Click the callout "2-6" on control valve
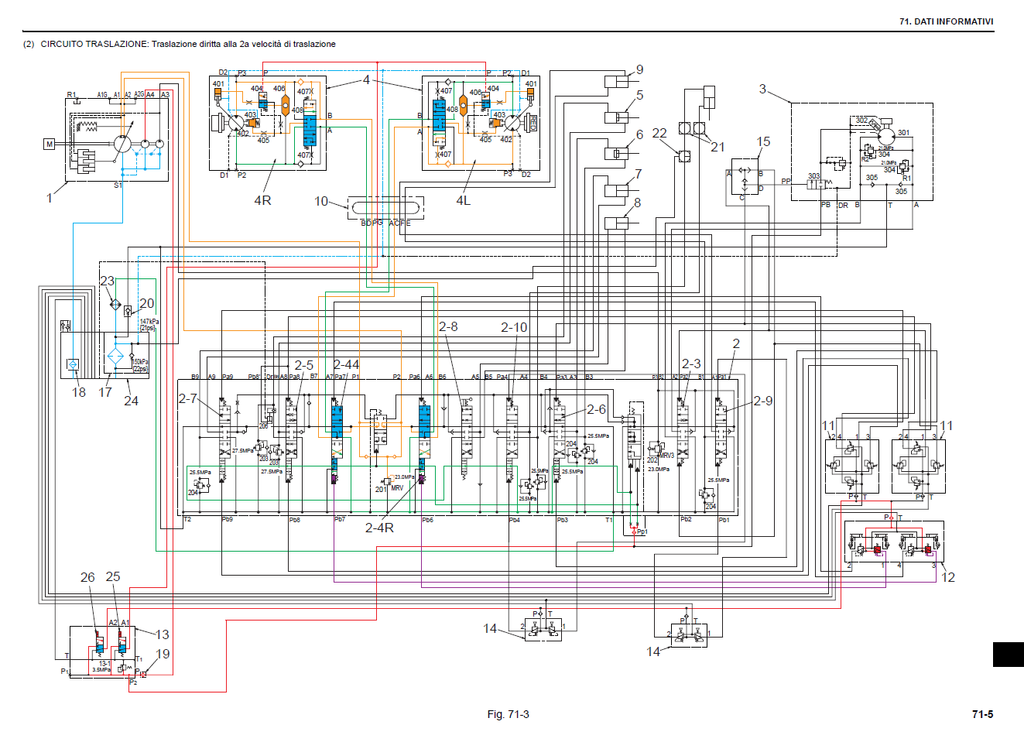This screenshot has height=741, width=1024. 596,409
